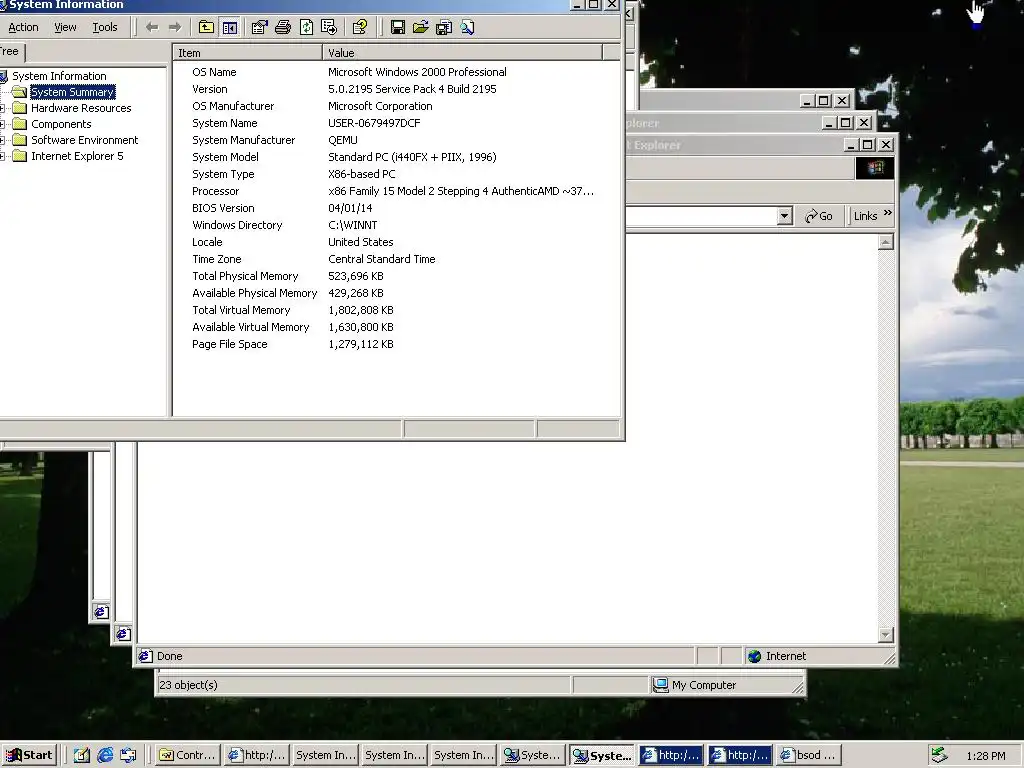Image resolution: width=1024 pixels, height=768 pixels.
Task: Select the Page File Space row
Action: [396, 344]
